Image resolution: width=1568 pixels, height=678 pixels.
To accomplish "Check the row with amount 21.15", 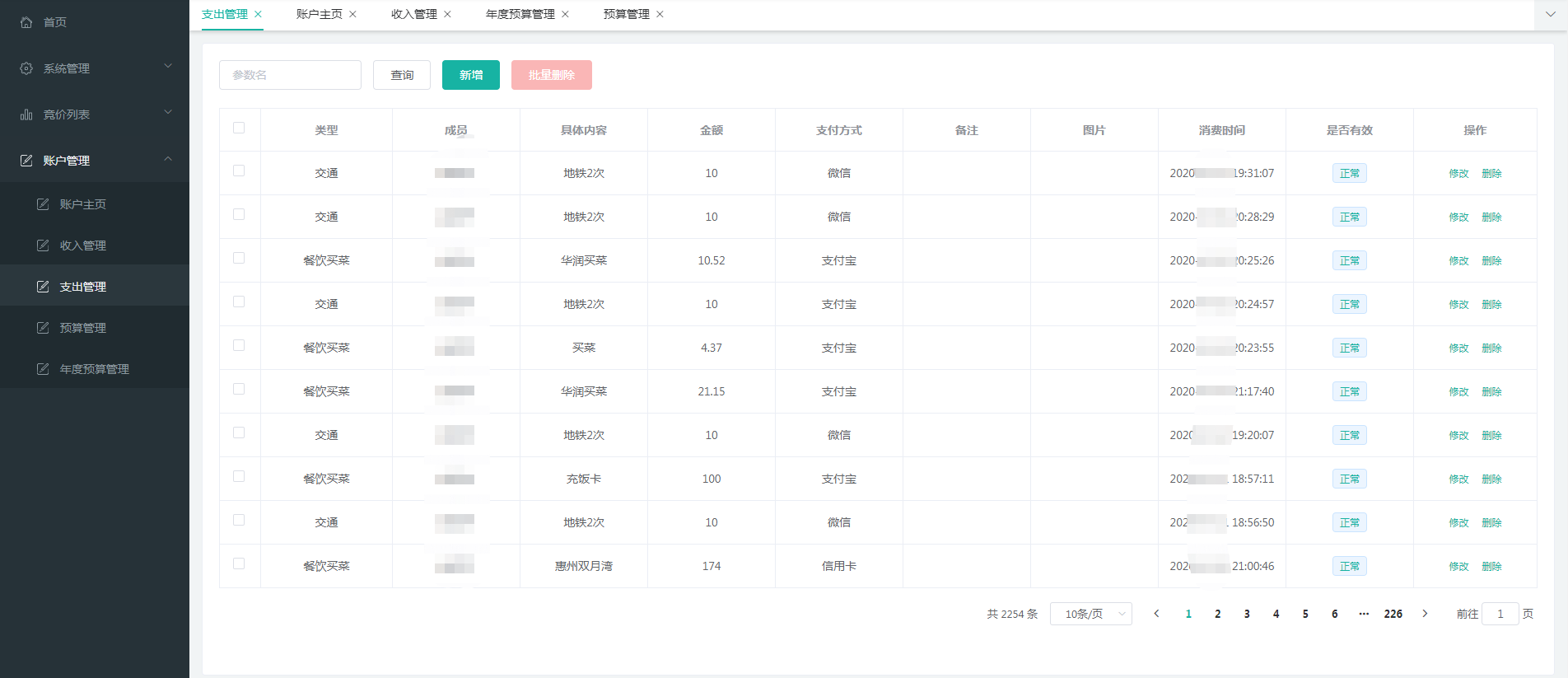I will (x=239, y=389).
